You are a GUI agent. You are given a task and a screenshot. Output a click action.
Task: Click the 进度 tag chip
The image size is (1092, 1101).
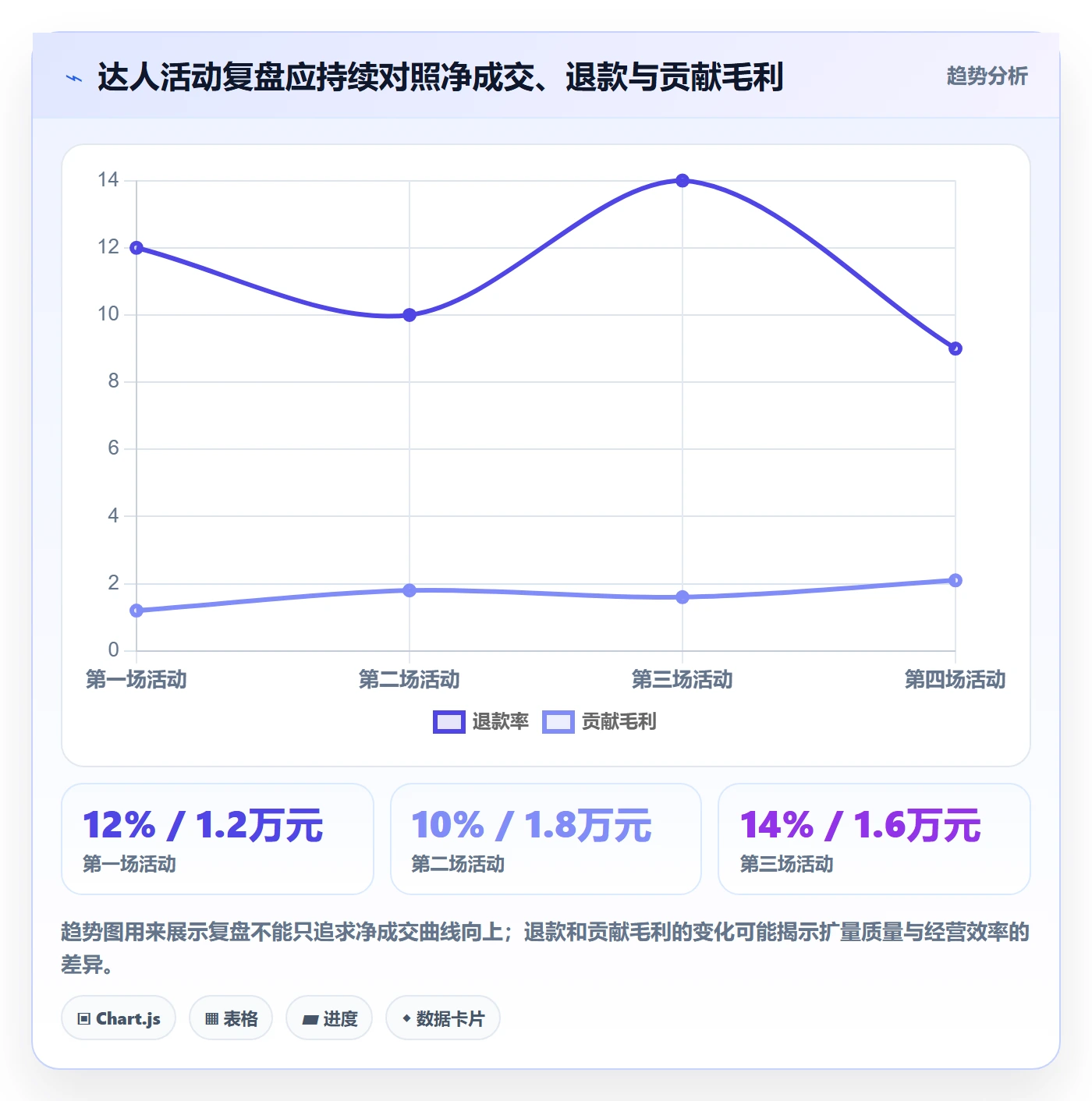[x=329, y=1018]
